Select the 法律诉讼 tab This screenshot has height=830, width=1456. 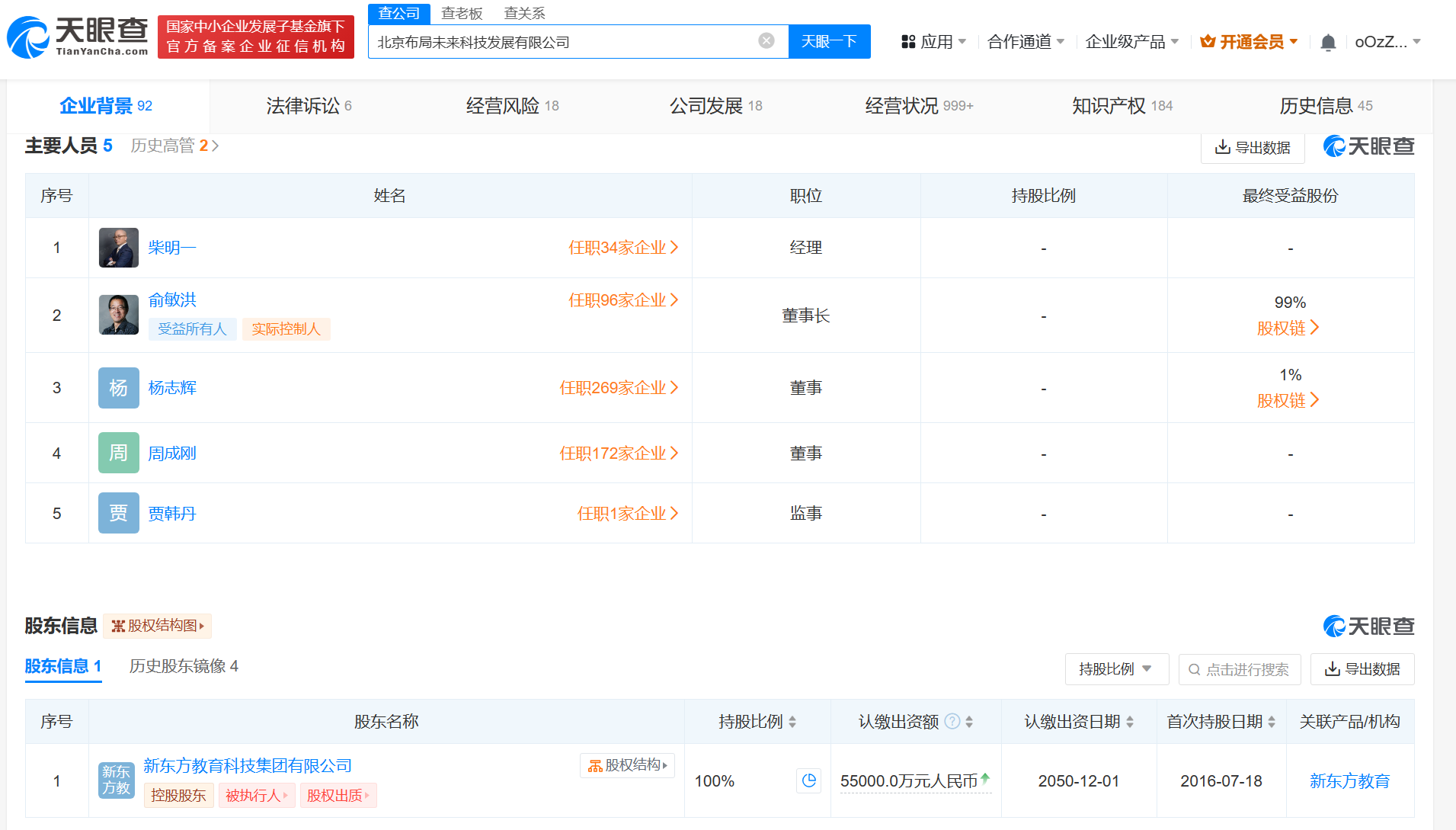[309, 106]
